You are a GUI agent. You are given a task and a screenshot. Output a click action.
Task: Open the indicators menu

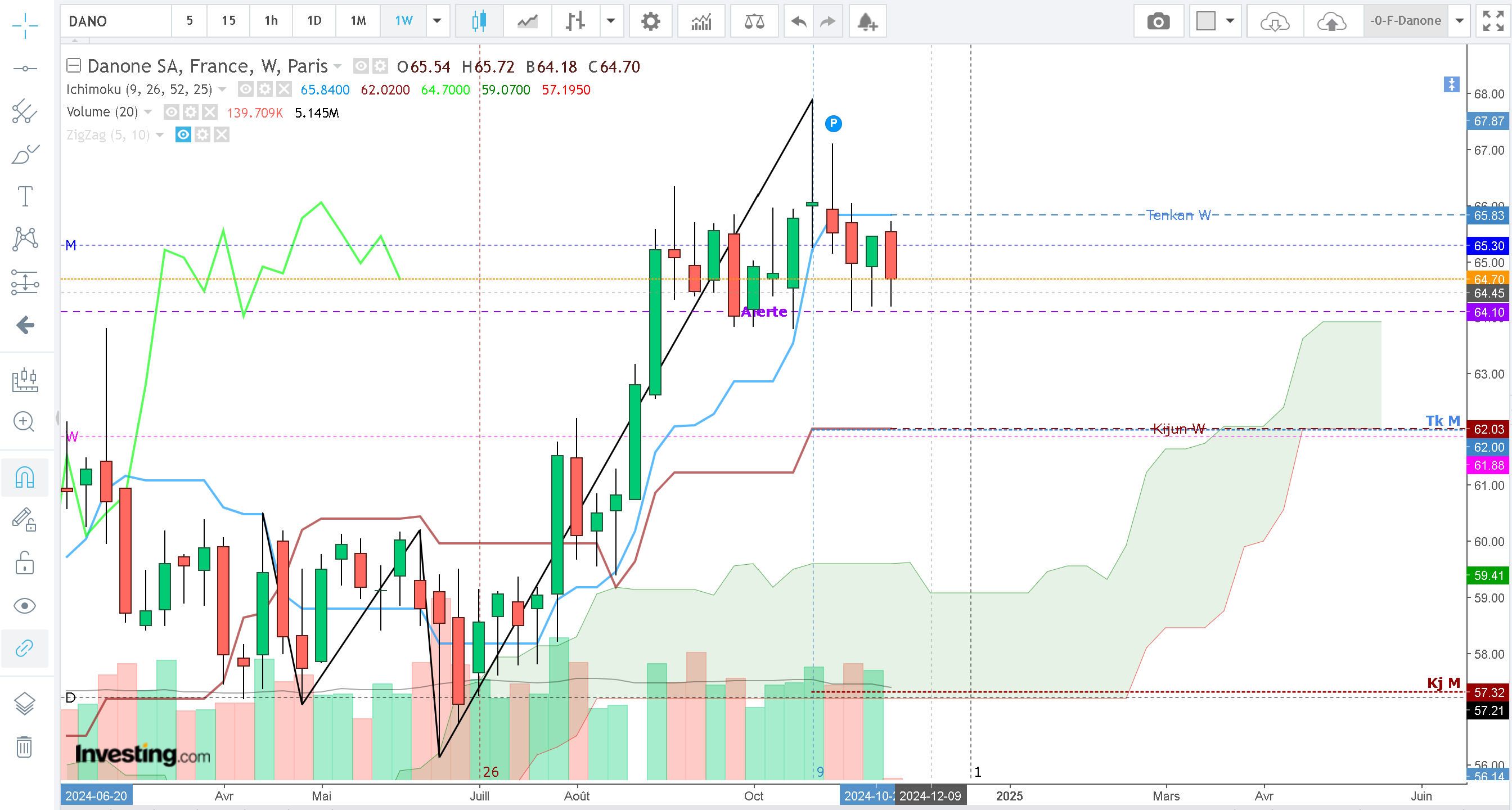[x=701, y=21]
